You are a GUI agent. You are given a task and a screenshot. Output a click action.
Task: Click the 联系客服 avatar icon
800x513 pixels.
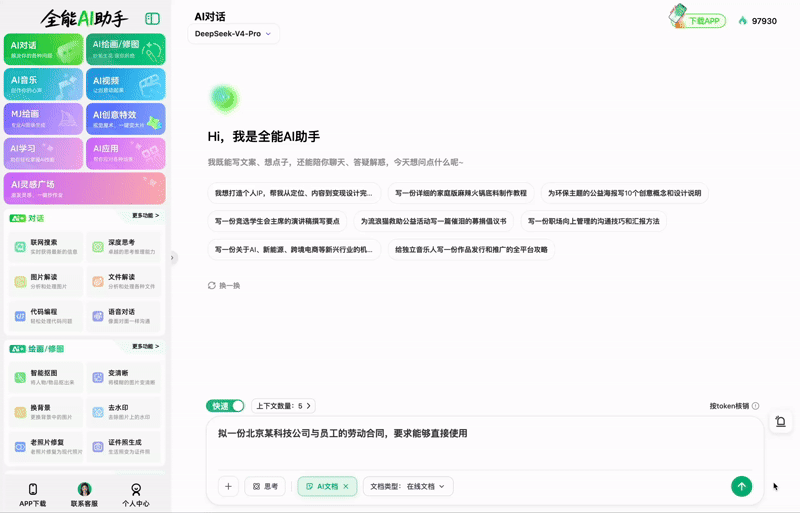click(x=84, y=489)
